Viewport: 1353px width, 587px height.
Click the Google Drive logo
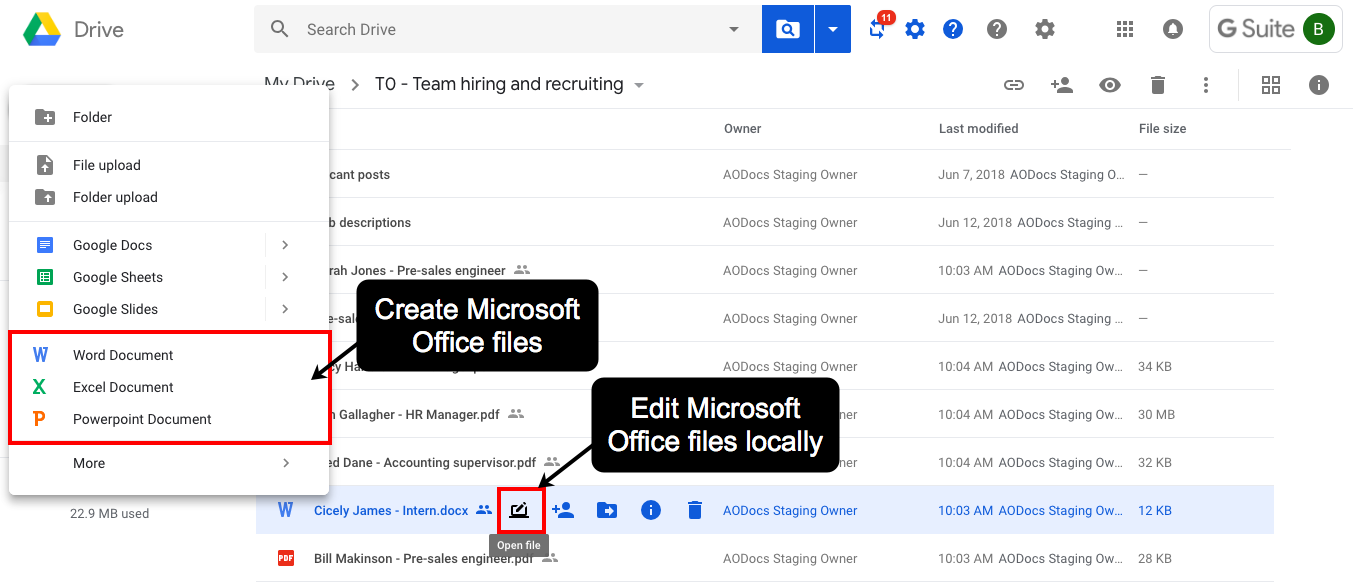click(x=41, y=29)
